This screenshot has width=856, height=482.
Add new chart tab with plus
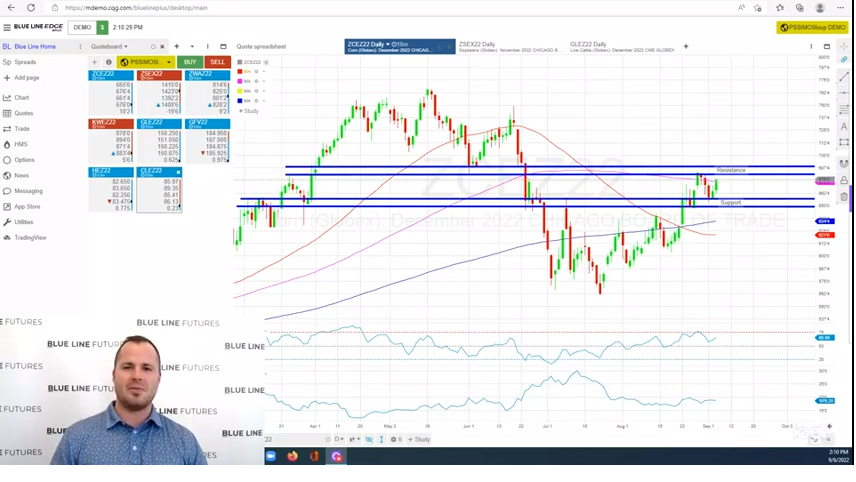(686, 46)
